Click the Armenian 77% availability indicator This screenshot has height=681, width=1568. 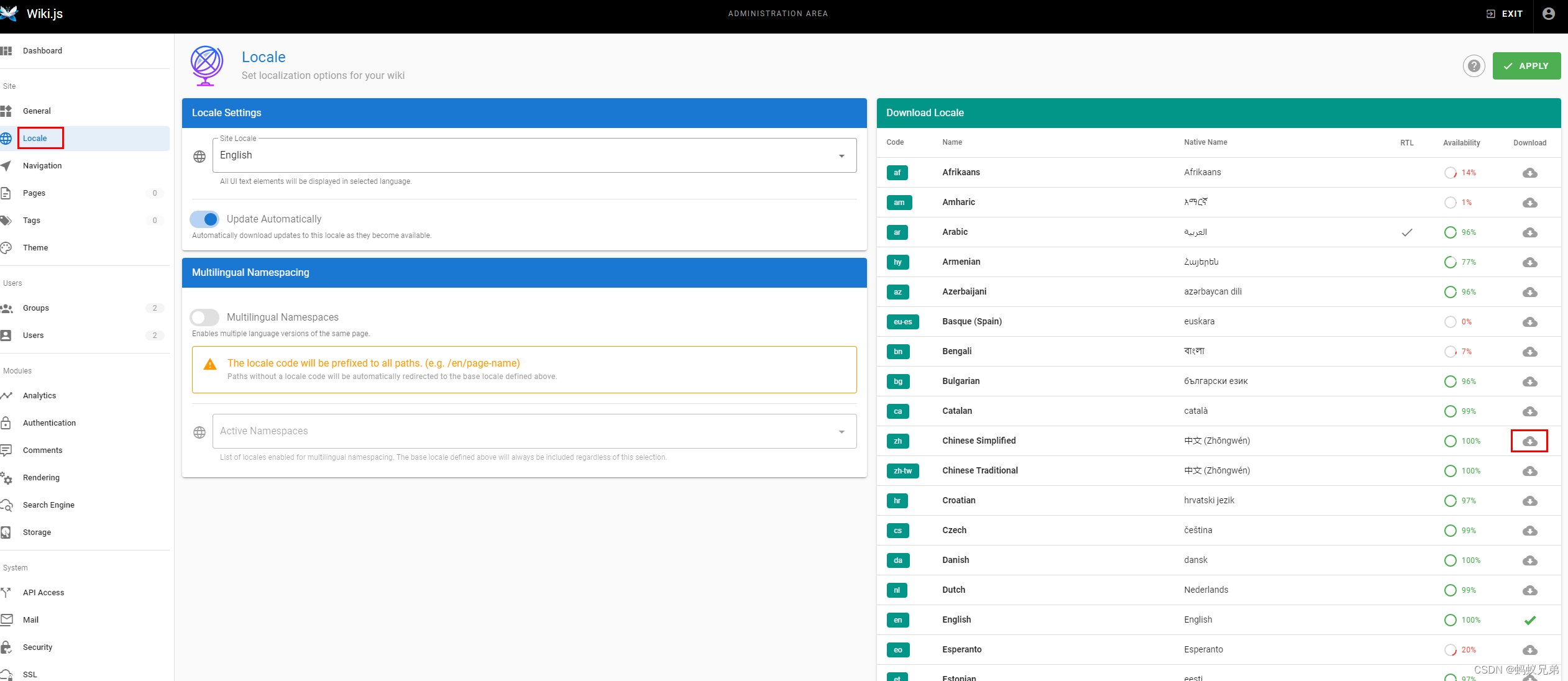1460,262
